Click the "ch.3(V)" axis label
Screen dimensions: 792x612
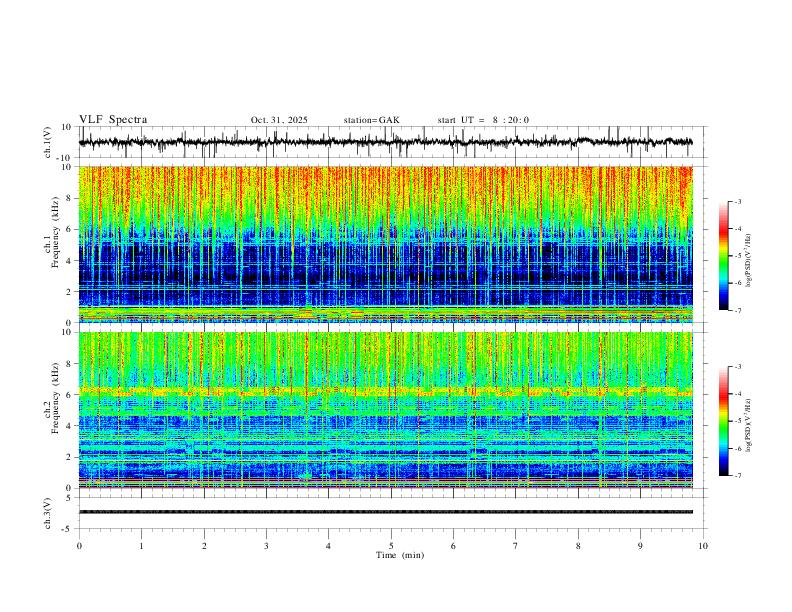coord(48,513)
